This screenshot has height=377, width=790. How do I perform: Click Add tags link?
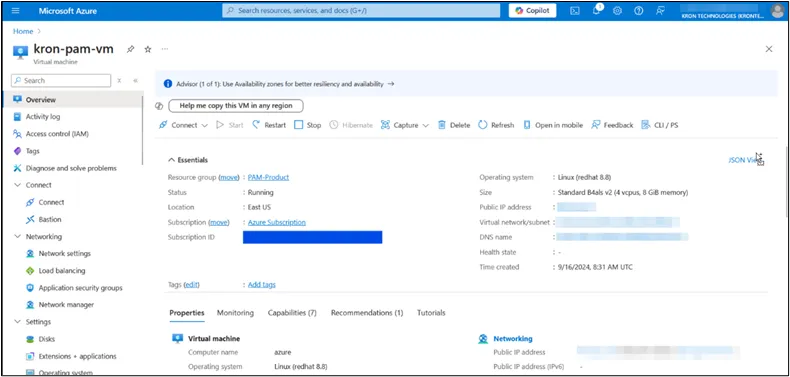261,285
